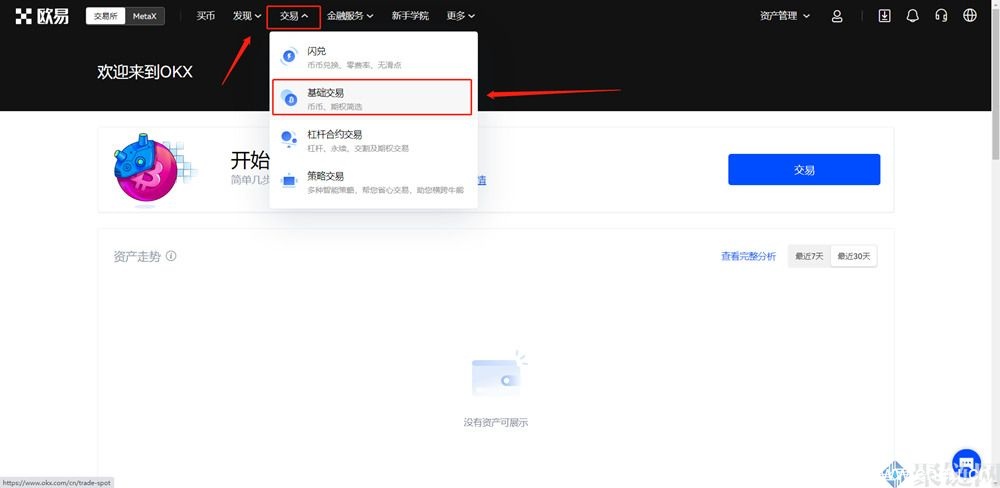The width and height of the screenshot is (1000, 488).
Task: Click the download app icon
Action: click(x=884, y=16)
